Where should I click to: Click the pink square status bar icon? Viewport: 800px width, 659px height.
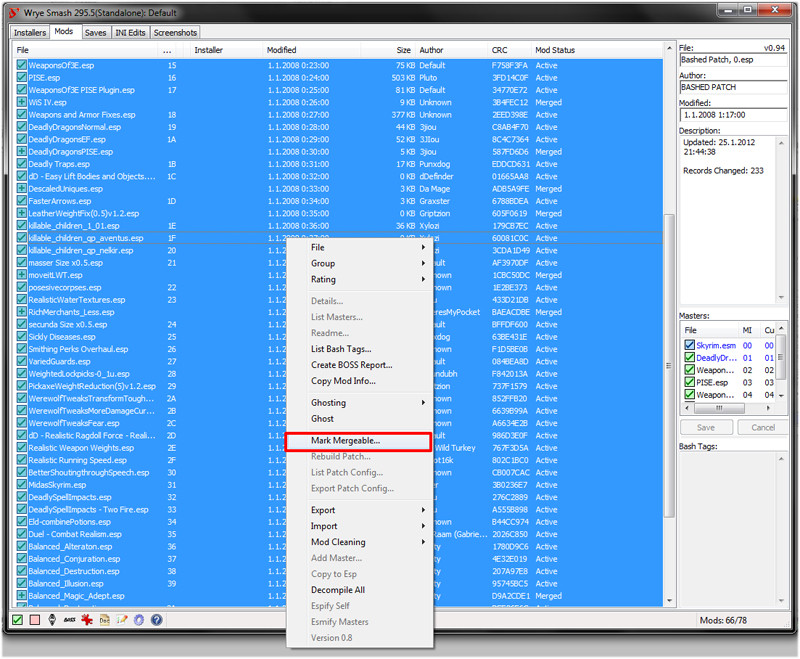35,620
